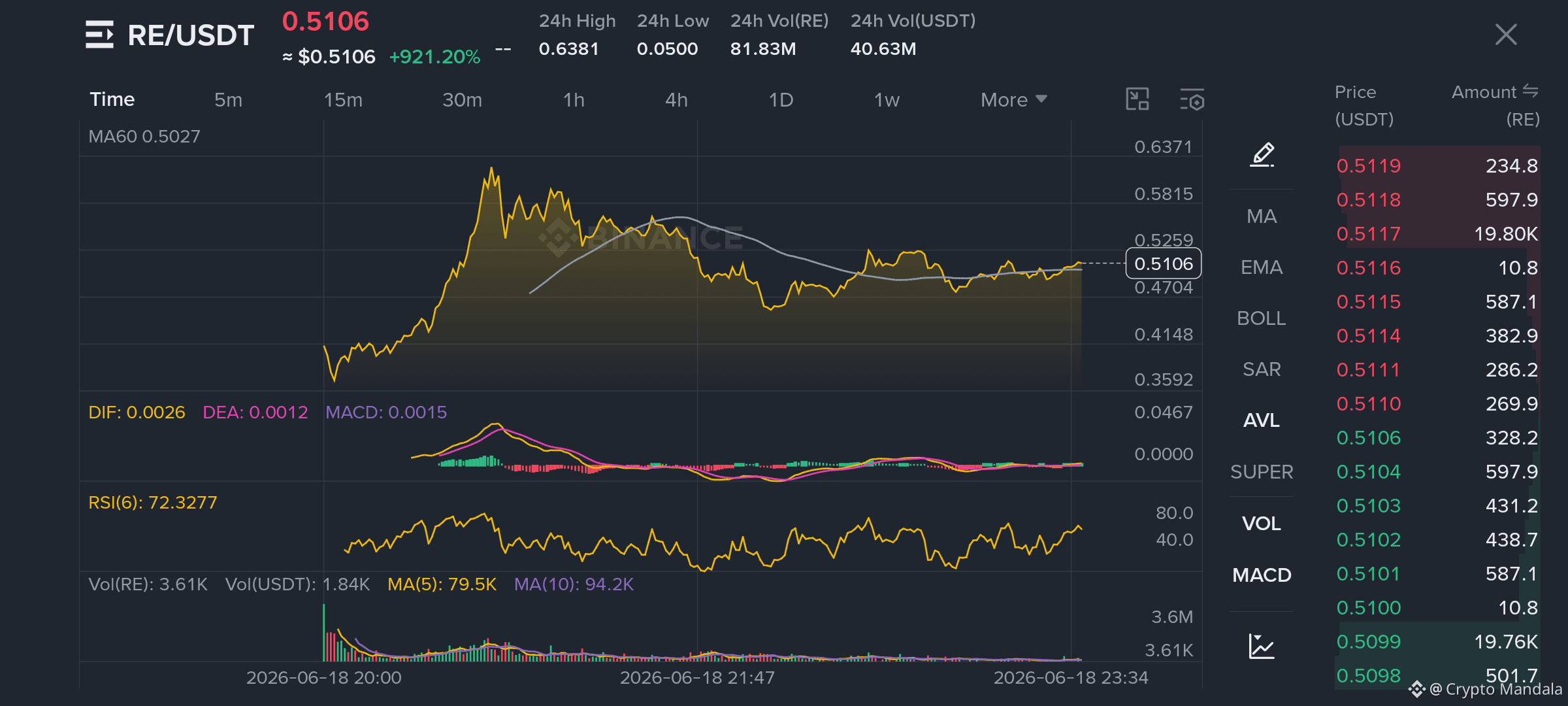Open the market list menu icon
Viewport: 1568px width, 706px height.
click(x=99, y=35)
